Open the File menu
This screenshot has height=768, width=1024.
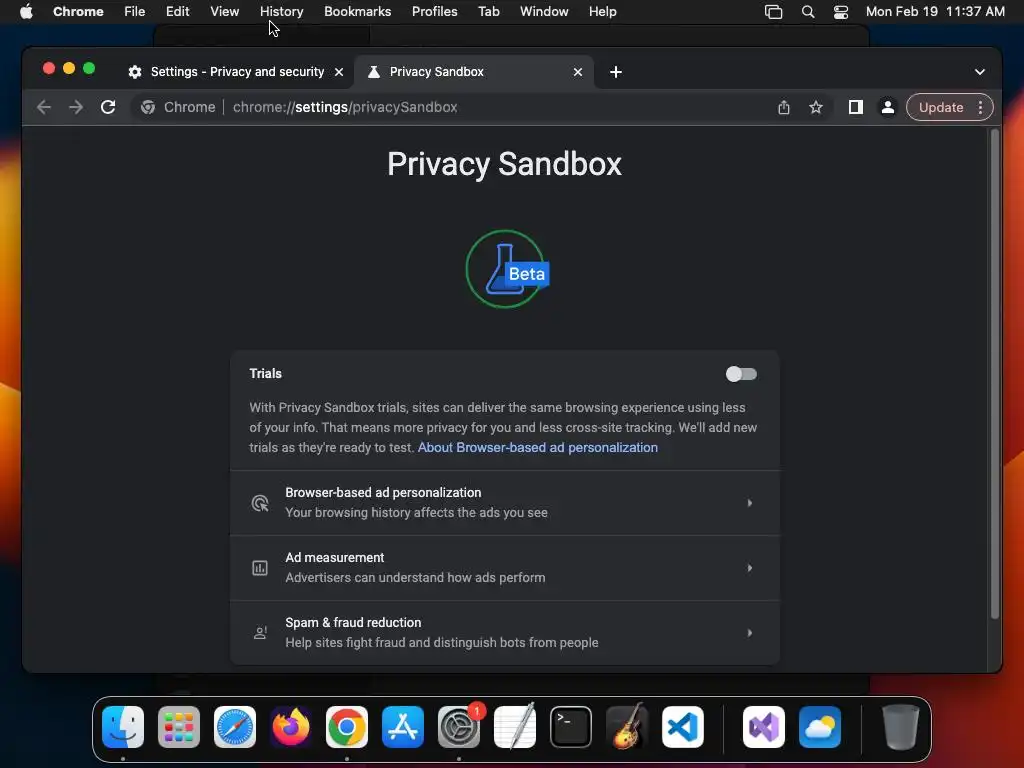pyautogui.click(x=135, y=11)
